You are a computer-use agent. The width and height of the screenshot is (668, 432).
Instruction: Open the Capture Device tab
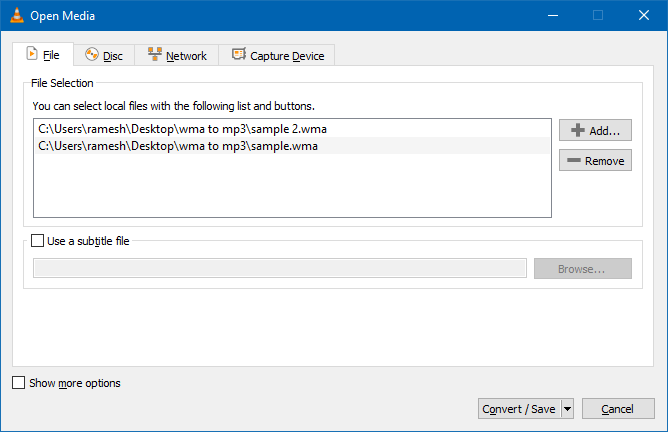pos(277,55)
